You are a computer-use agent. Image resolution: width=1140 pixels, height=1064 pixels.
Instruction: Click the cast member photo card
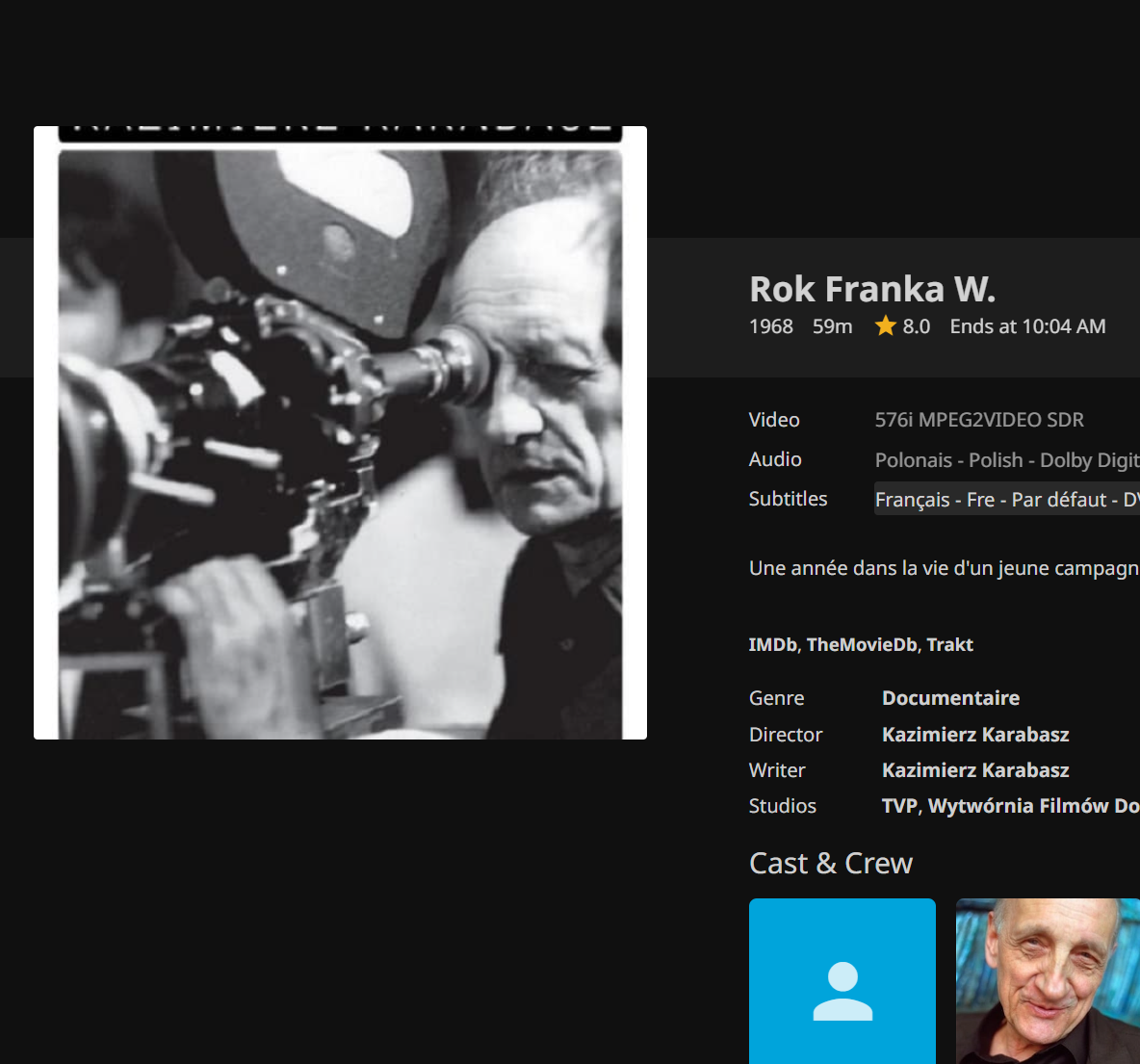(x=1048, y=981)
